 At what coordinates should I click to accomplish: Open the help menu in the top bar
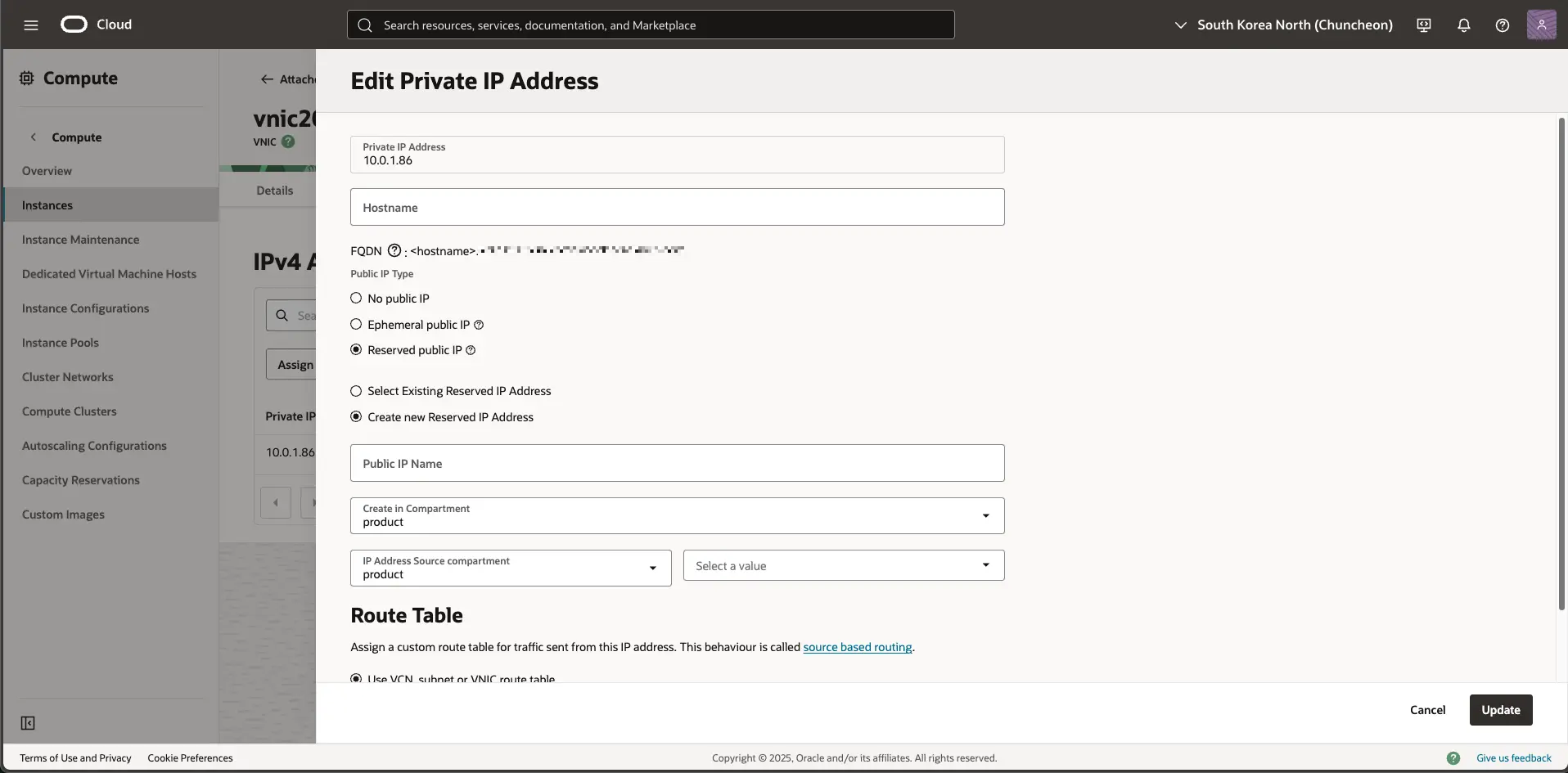[x=1502, y=25]
